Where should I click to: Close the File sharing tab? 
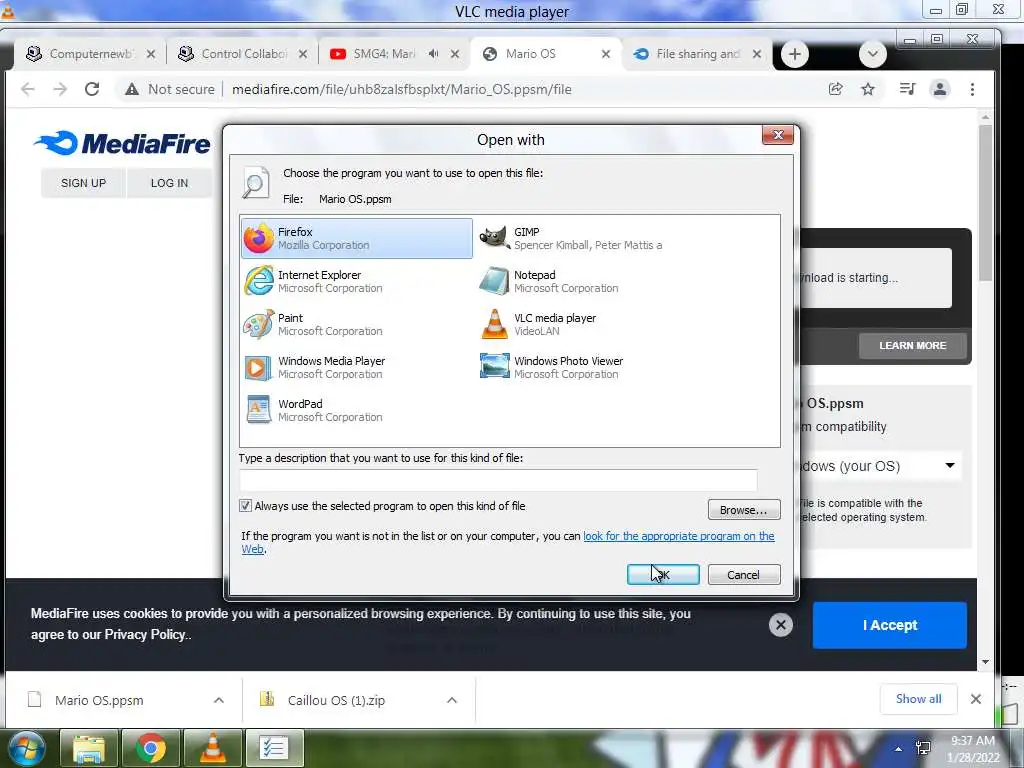(x=757, y=54)
